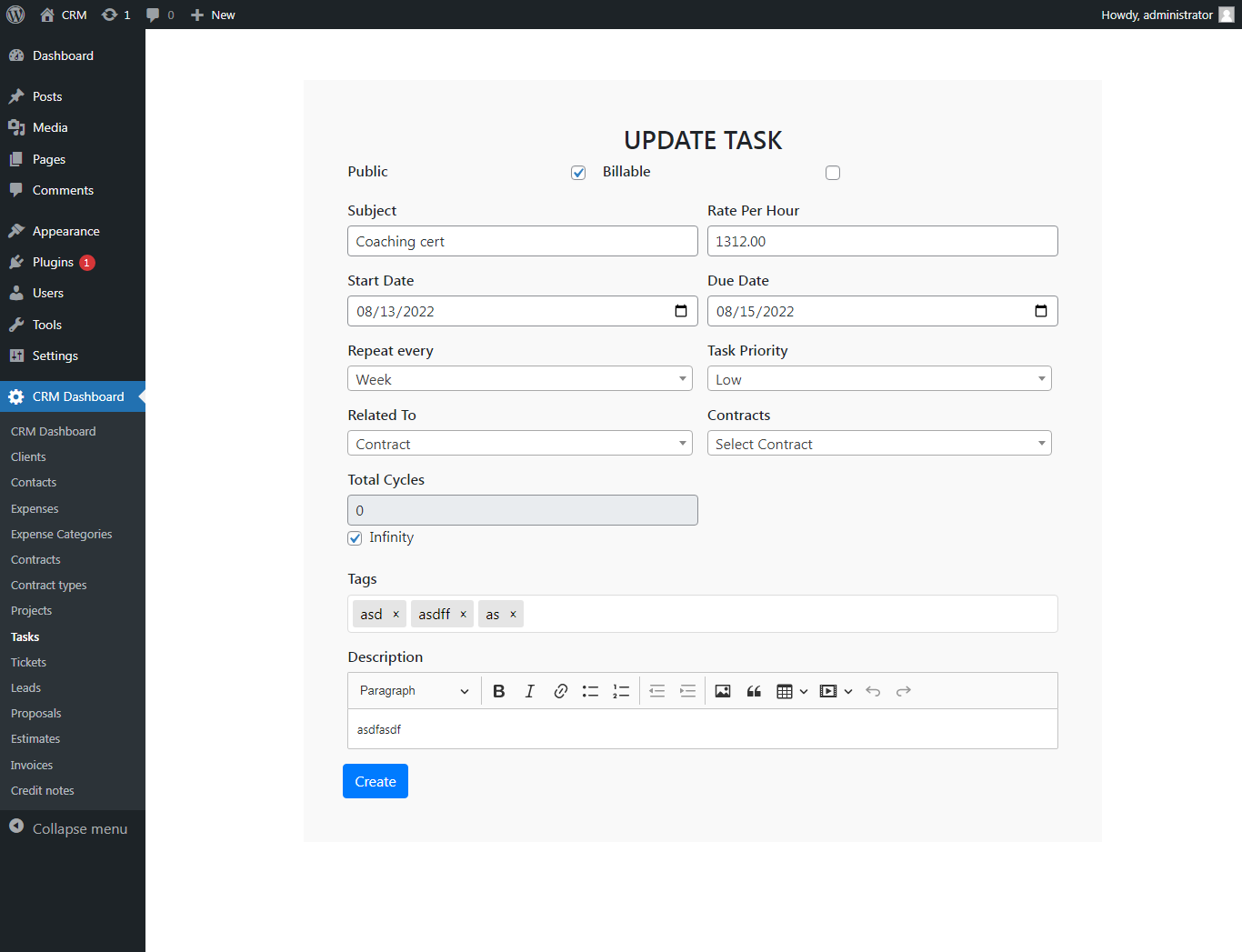Create a numbered list in the editor
This screenshot has width=1242, height=952.
[621, 690]
